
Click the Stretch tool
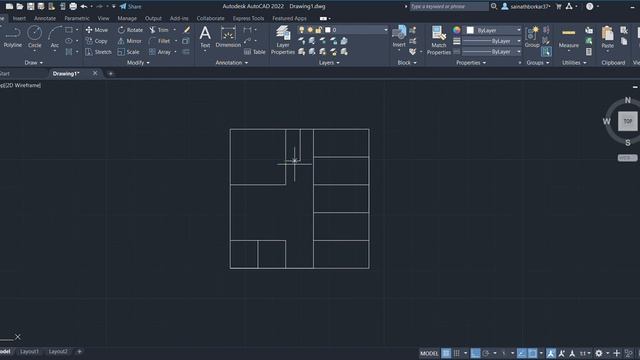[x=98, y=52]
